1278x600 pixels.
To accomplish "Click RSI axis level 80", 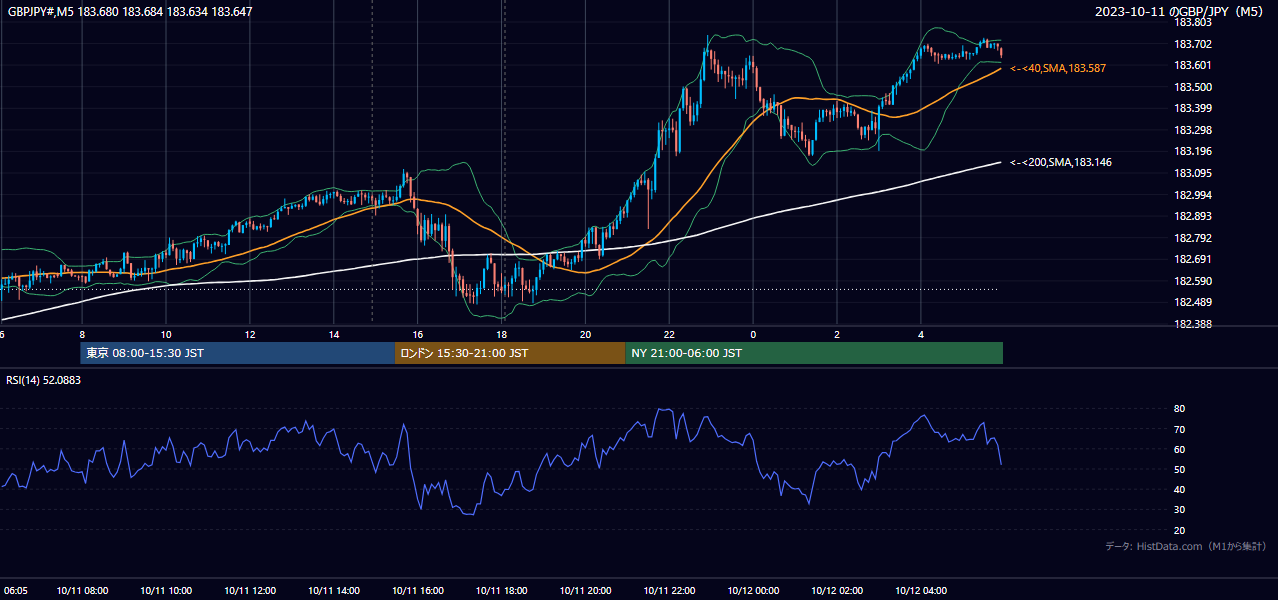I will tap(1179, 409).
